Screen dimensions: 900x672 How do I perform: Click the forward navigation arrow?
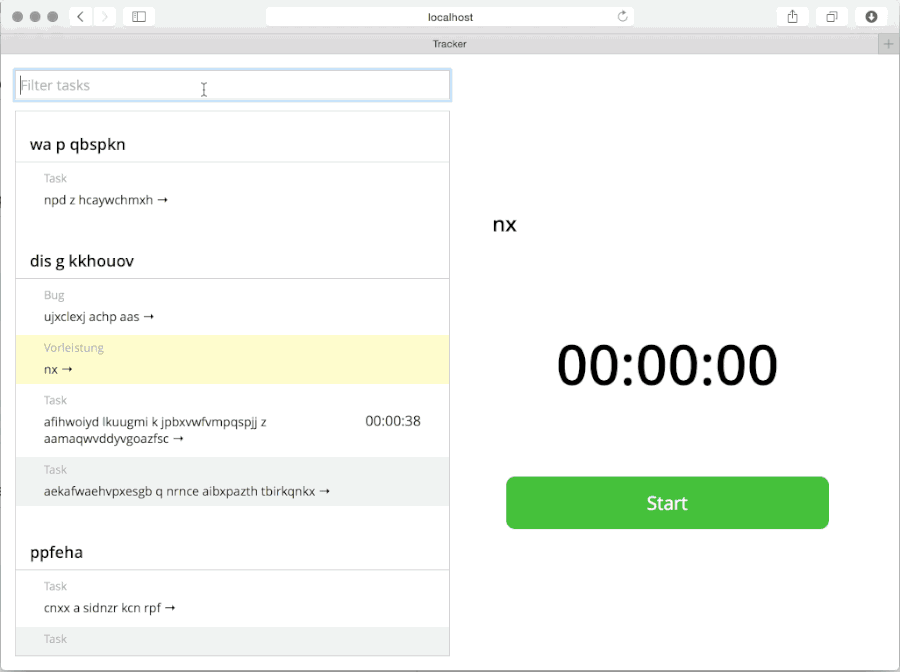(103, 16)
